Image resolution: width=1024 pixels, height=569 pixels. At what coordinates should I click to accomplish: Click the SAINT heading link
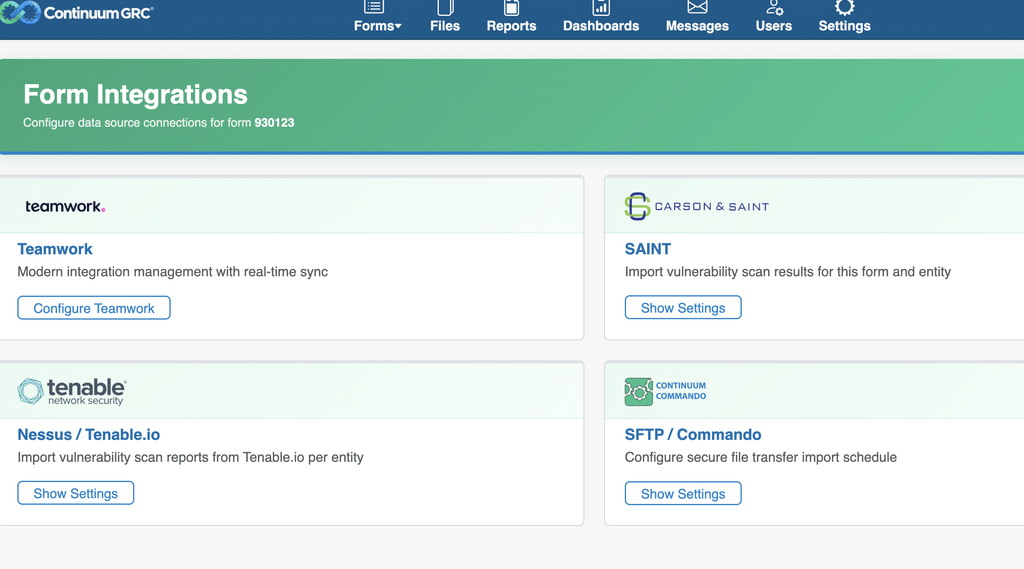pos(648,249)
